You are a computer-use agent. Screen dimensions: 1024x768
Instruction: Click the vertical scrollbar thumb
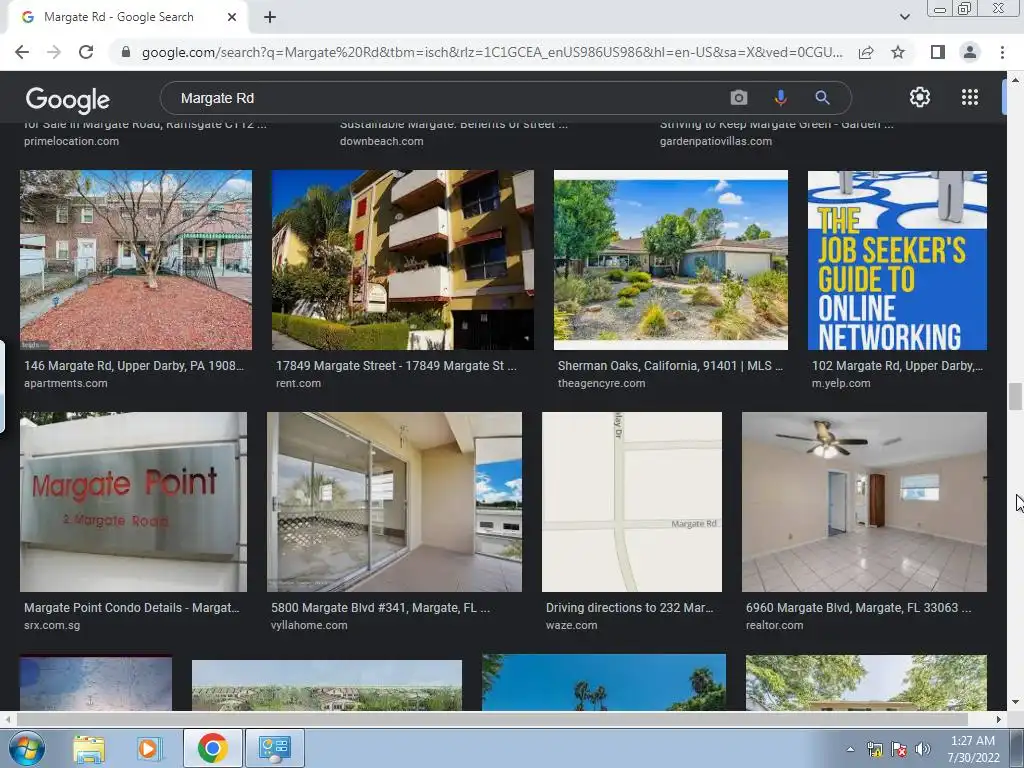(x=1015, y=396)
